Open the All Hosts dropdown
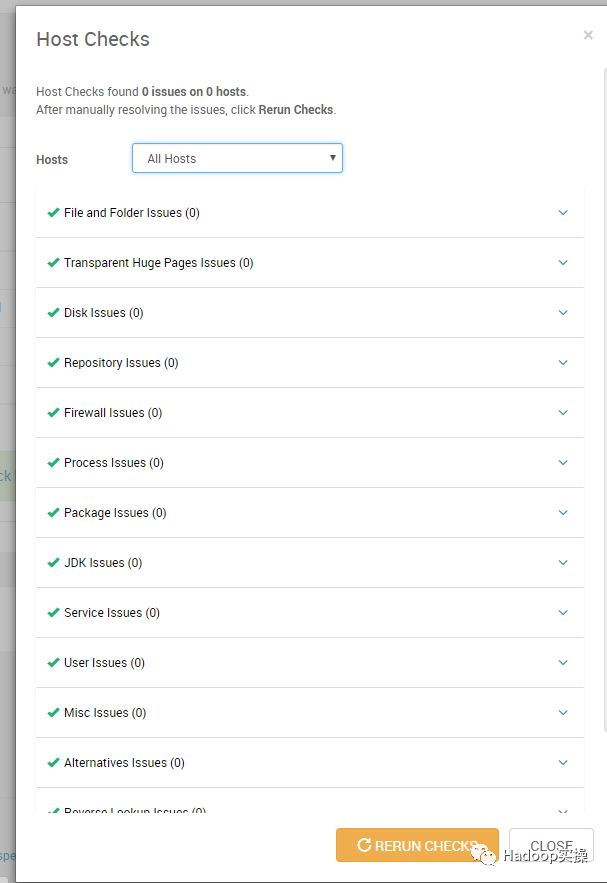Viewport: 607px width, 883px height. [x=237, y=158]
